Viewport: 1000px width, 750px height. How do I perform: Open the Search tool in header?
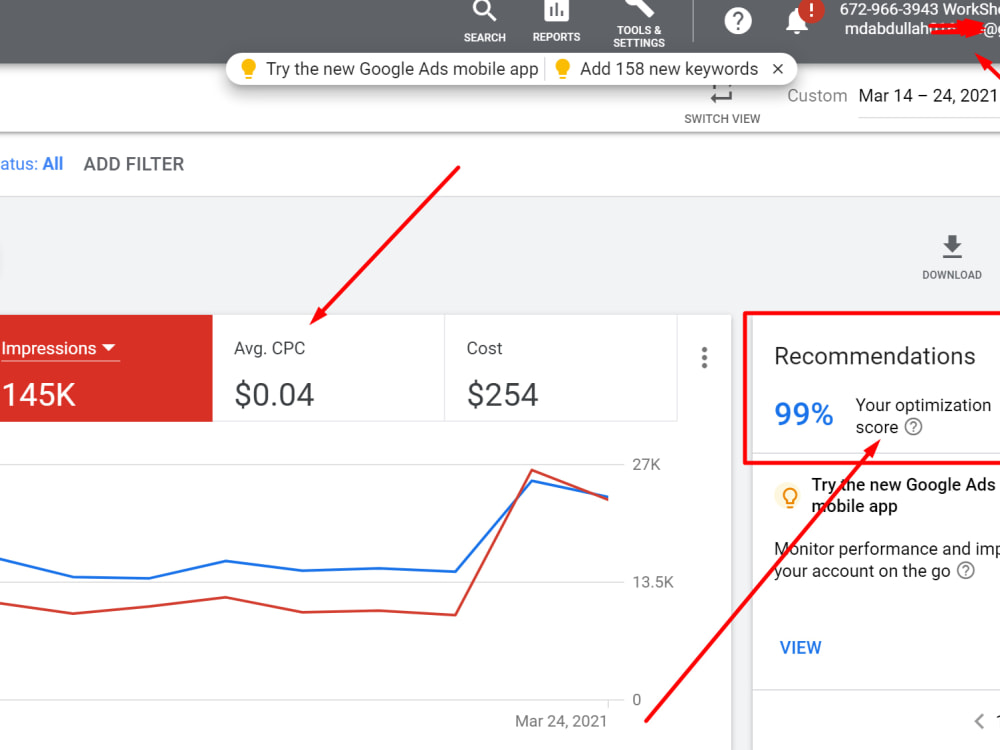(485, 22)
